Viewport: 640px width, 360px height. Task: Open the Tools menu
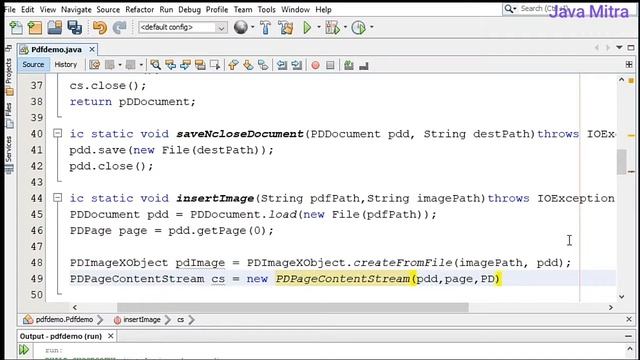(267, 9)
